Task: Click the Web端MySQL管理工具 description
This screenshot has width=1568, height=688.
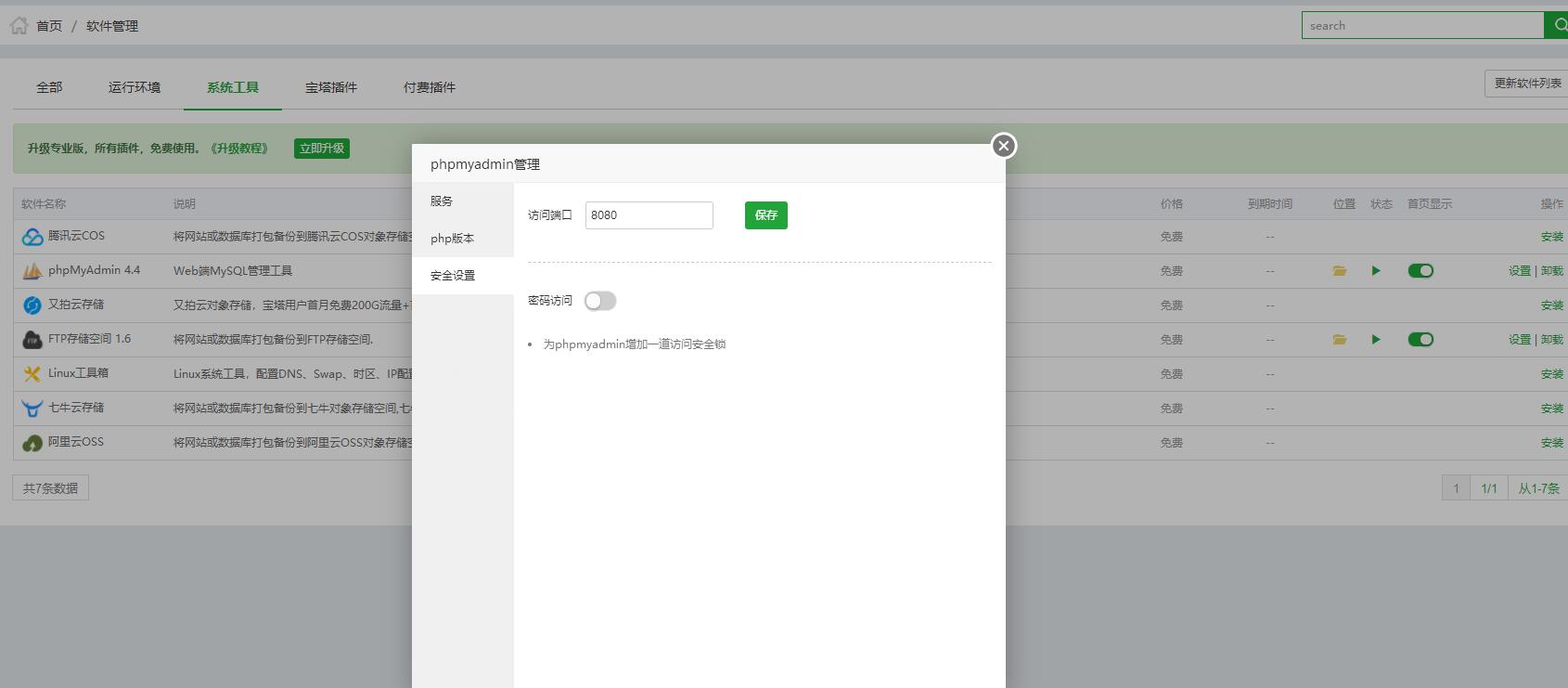Action: click(x=233, y=271)
